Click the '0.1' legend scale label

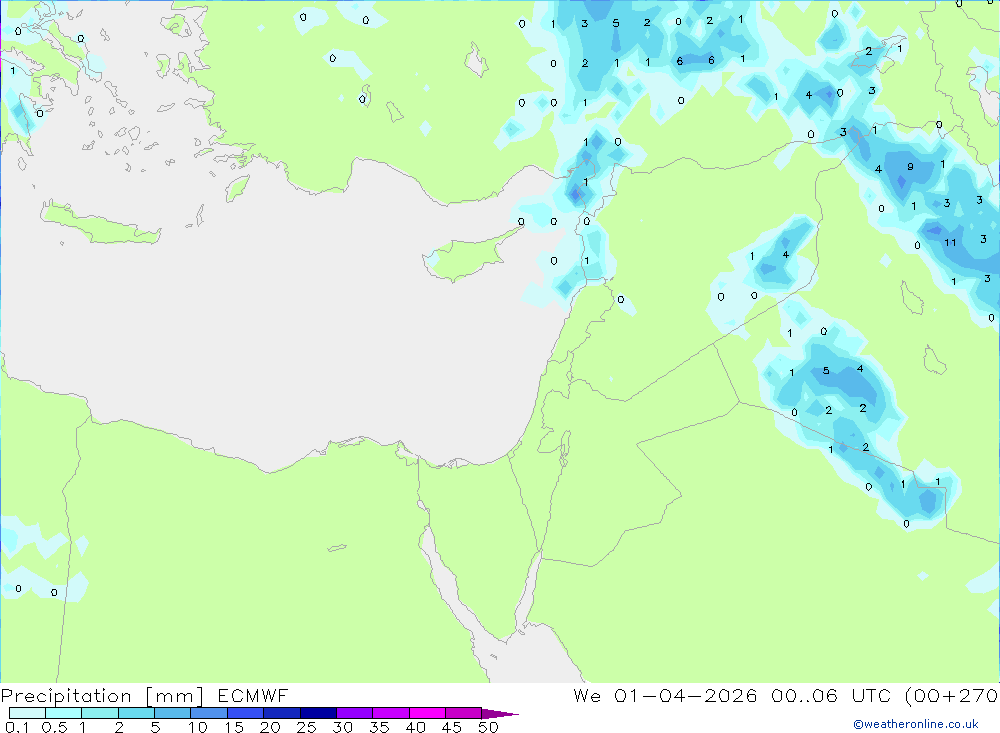pos(17,727)
